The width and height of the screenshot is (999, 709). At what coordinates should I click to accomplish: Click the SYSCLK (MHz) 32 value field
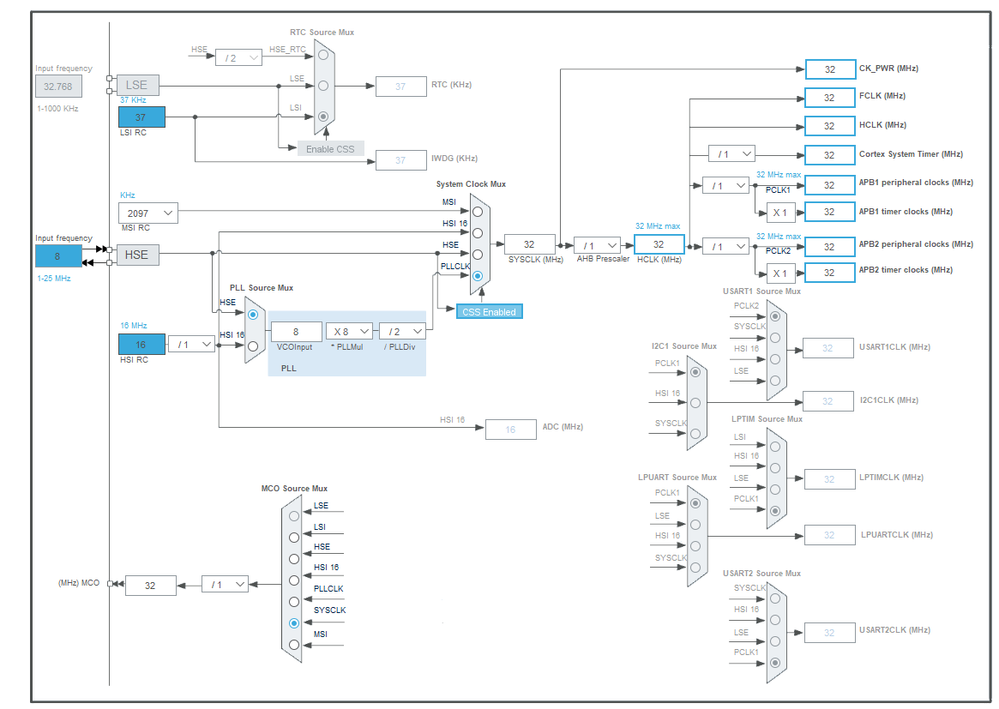529,245
